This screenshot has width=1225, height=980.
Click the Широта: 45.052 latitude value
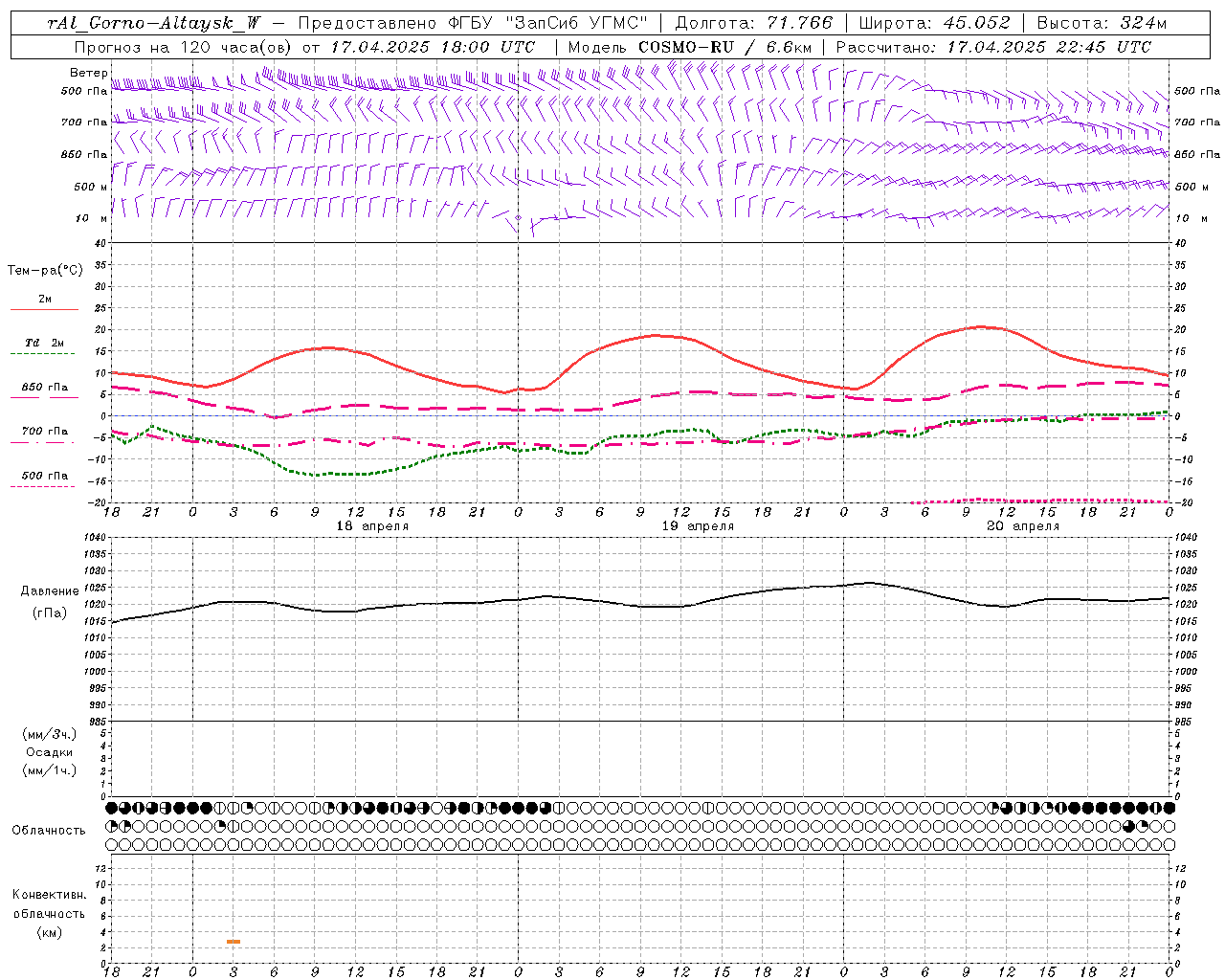[x=935, y=24]
